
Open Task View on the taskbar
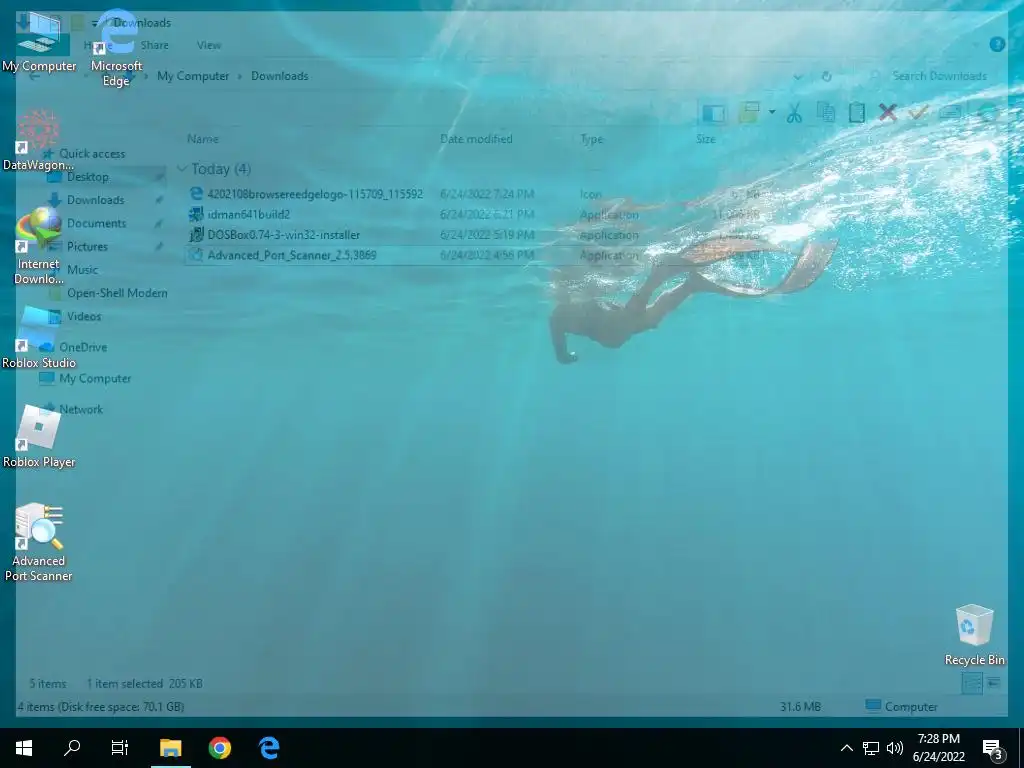point(120,748)
